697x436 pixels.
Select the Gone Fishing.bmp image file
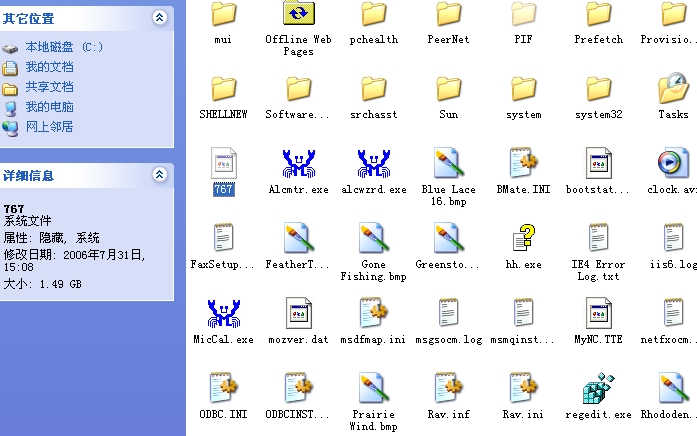point(373,239)
